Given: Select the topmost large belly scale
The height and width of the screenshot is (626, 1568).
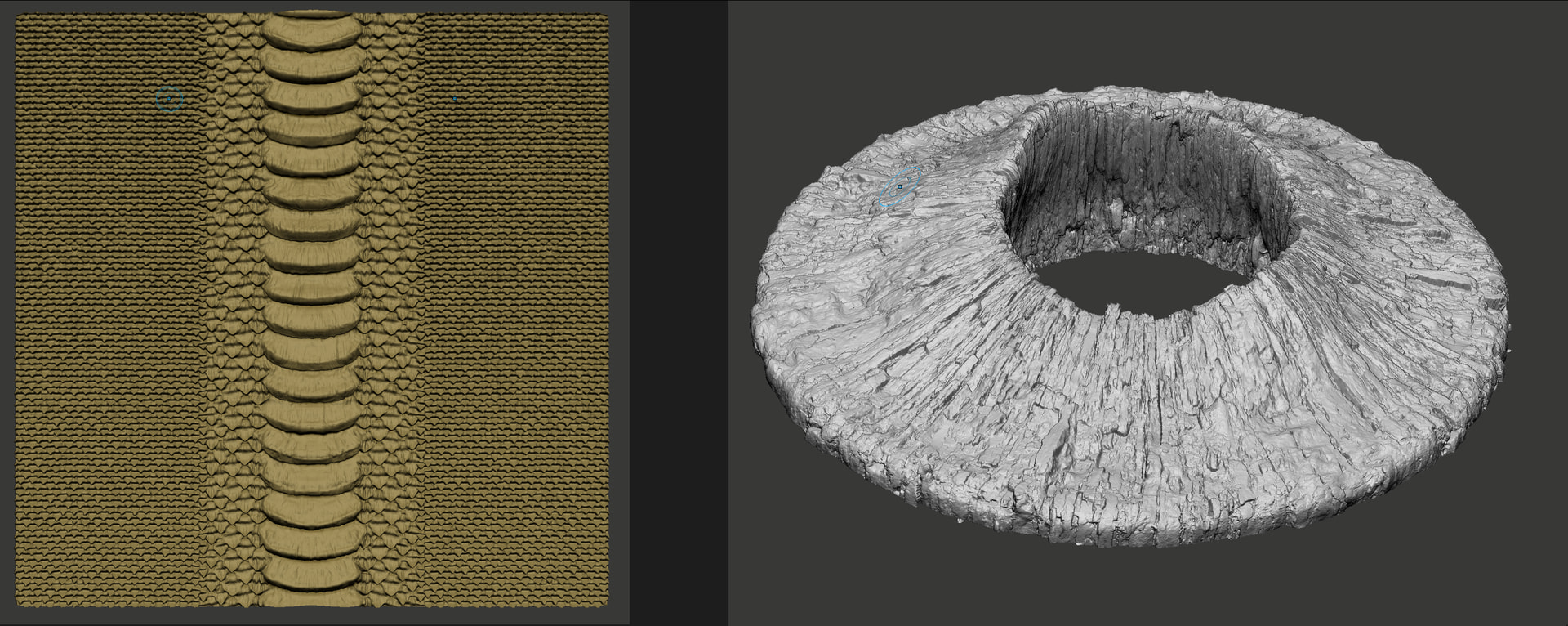Looking at the screenshot, I should (310, 33).
